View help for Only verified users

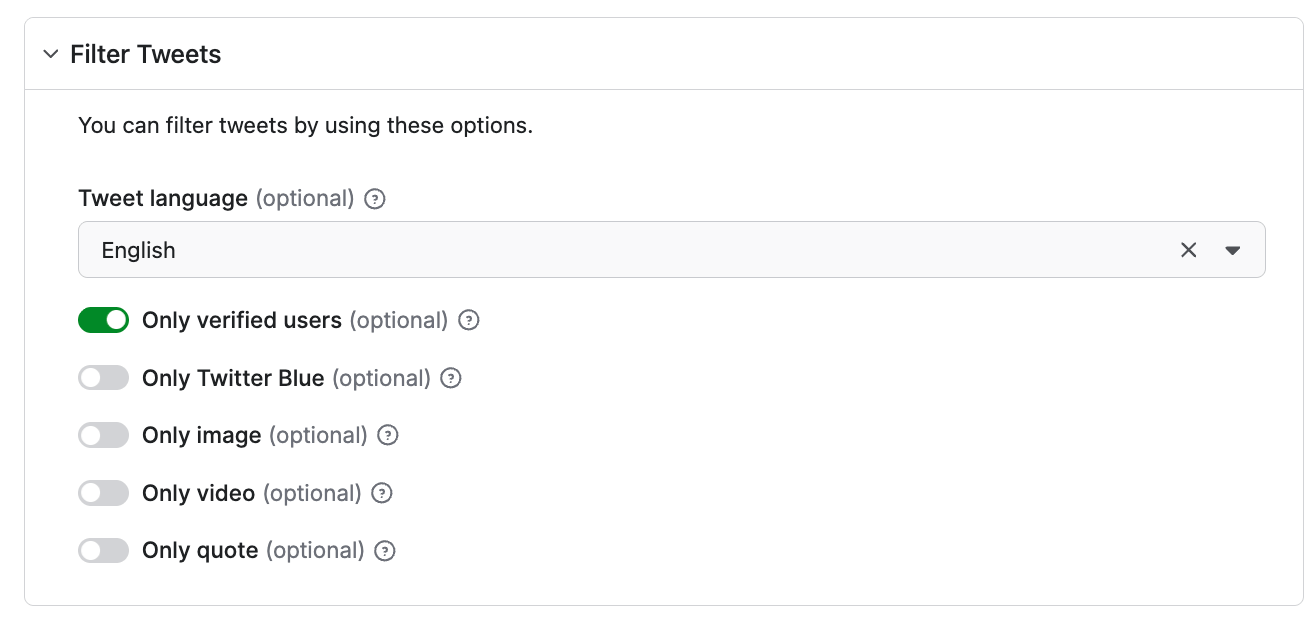(468, 320)
